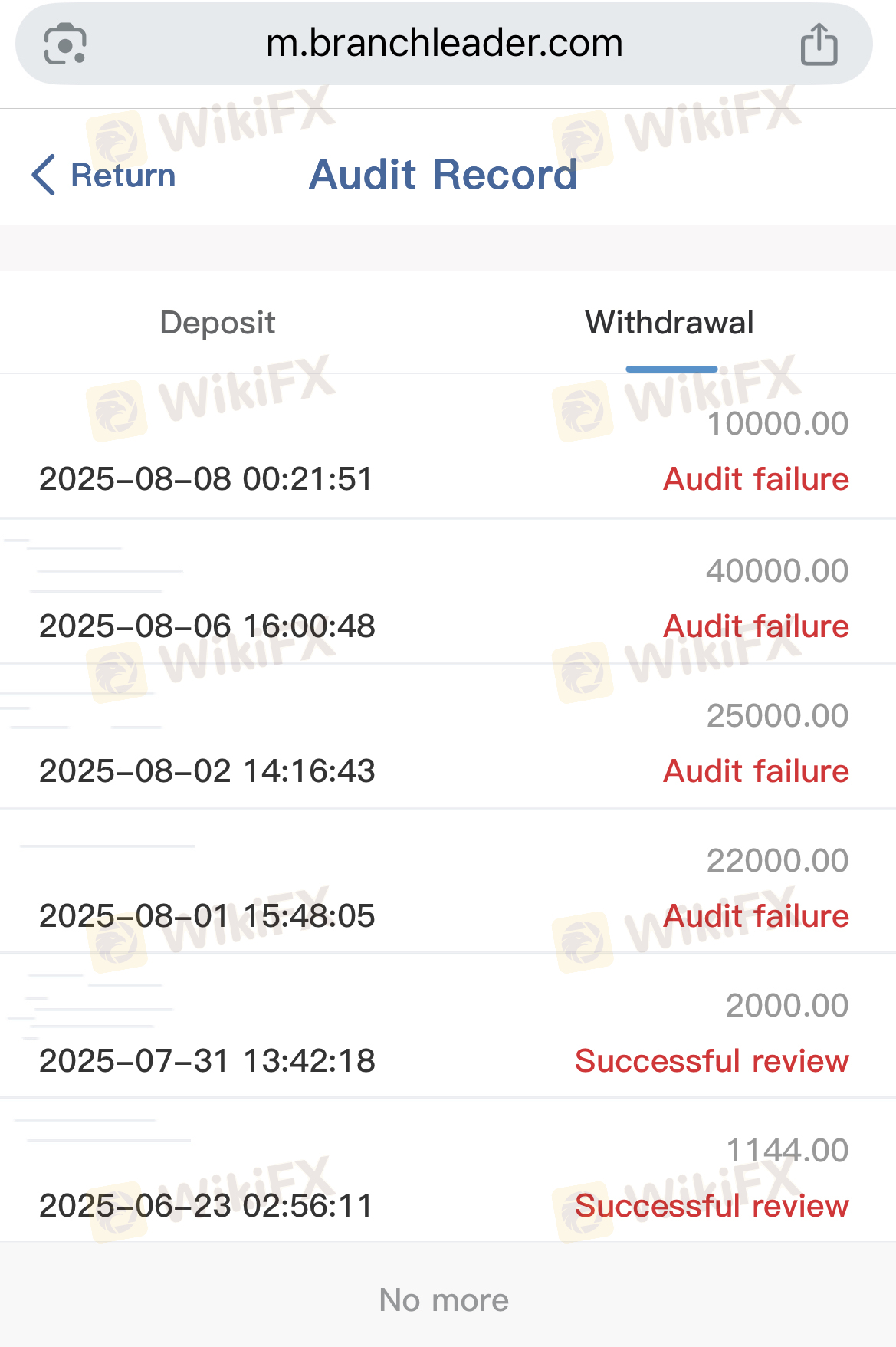Click Audit failure status for 22000.00
This screenshot has height=1347, width=896.
pos(756,916)
